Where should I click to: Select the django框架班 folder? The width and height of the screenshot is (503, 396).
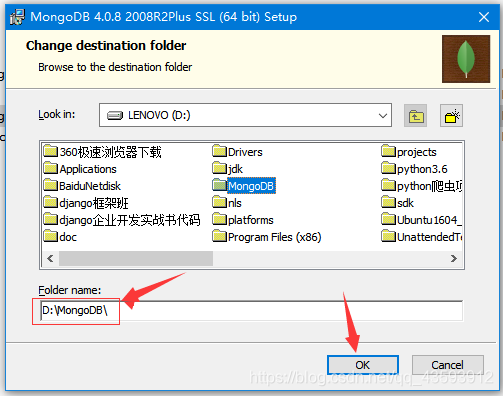tap(86, 203)
